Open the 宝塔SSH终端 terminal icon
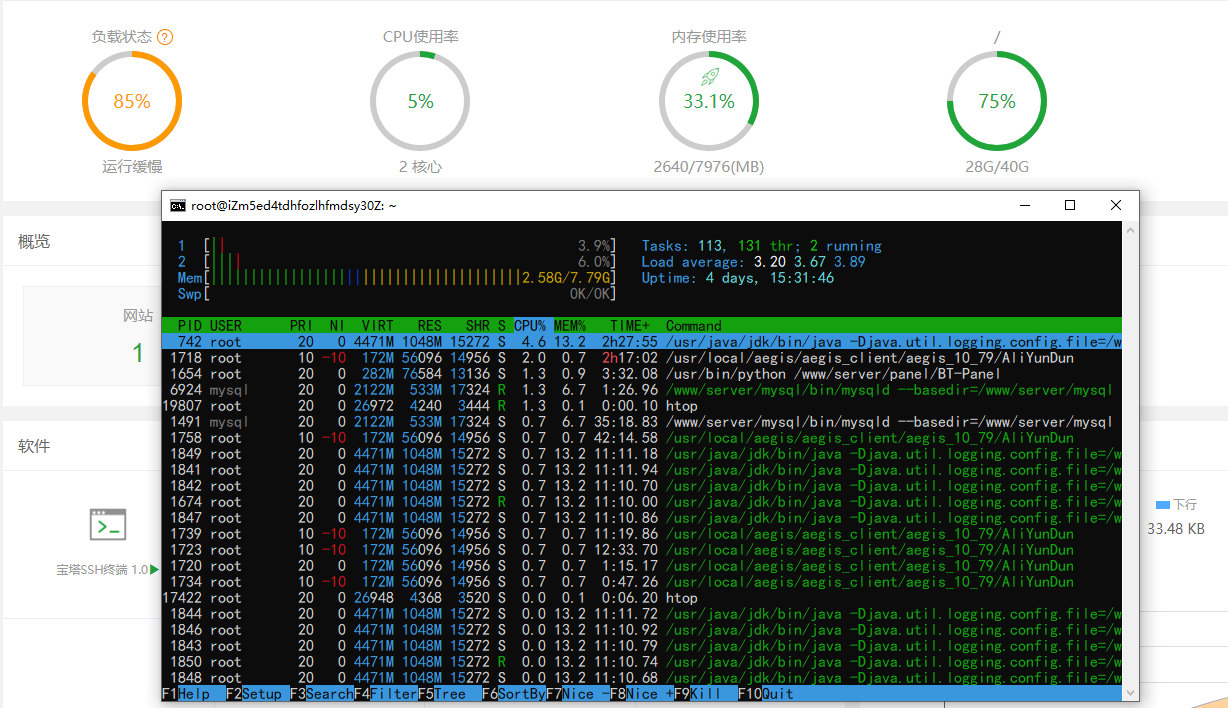The width and height of the screenshot is (1228, 708). [x=107, y=524]
